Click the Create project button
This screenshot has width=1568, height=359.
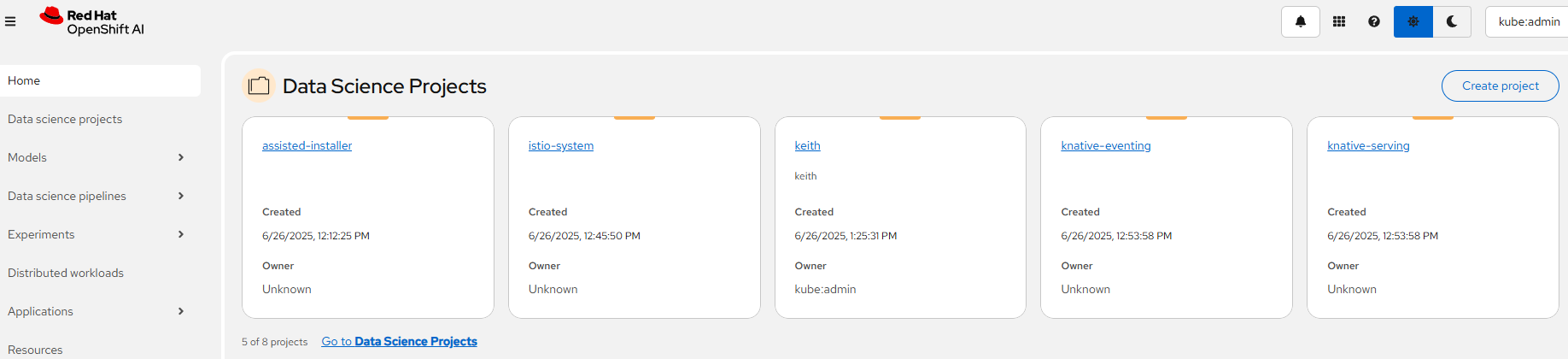(1500, 85)
